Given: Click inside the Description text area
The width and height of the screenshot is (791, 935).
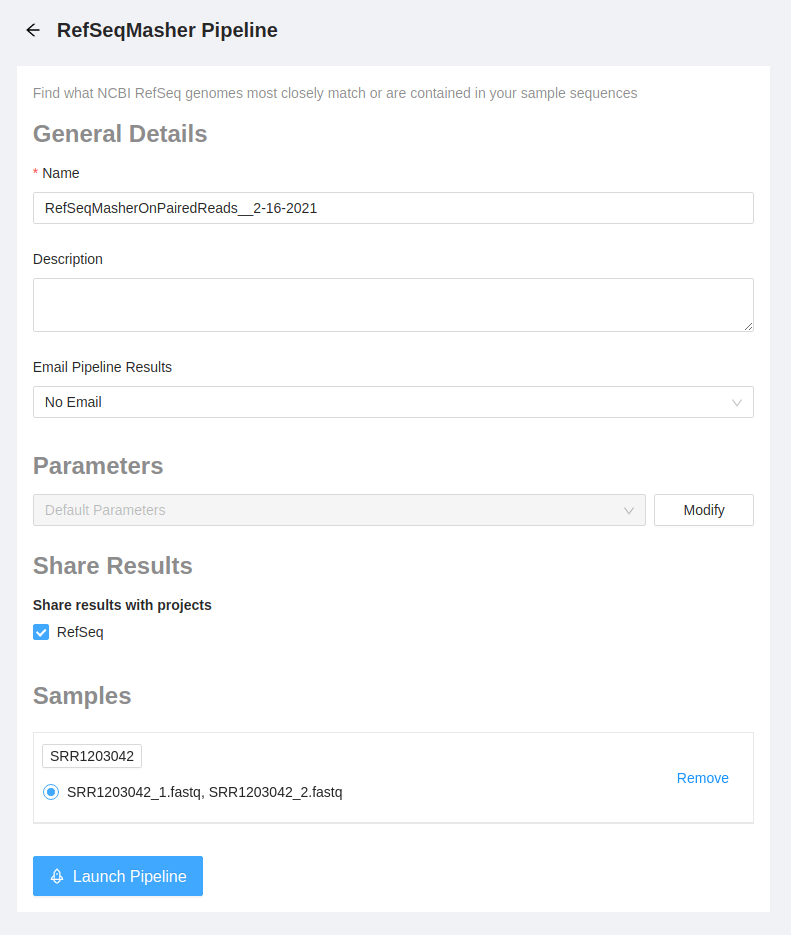Looking at the screenshot, I should click(392, 304).
